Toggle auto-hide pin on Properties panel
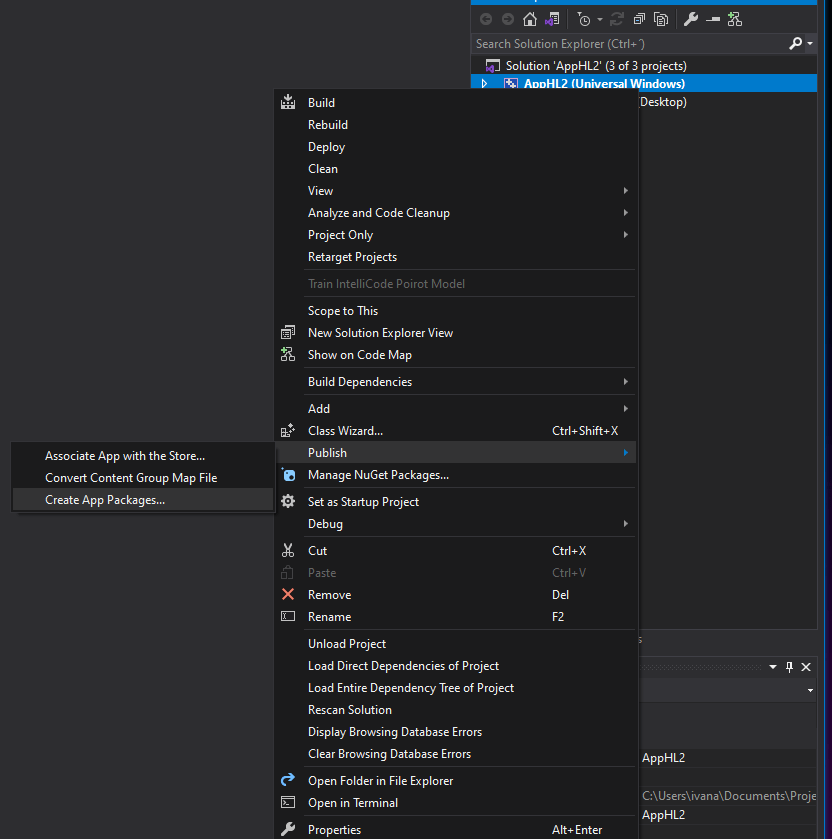This screenshot has height=839, width=832. click(x=789, y=667)
